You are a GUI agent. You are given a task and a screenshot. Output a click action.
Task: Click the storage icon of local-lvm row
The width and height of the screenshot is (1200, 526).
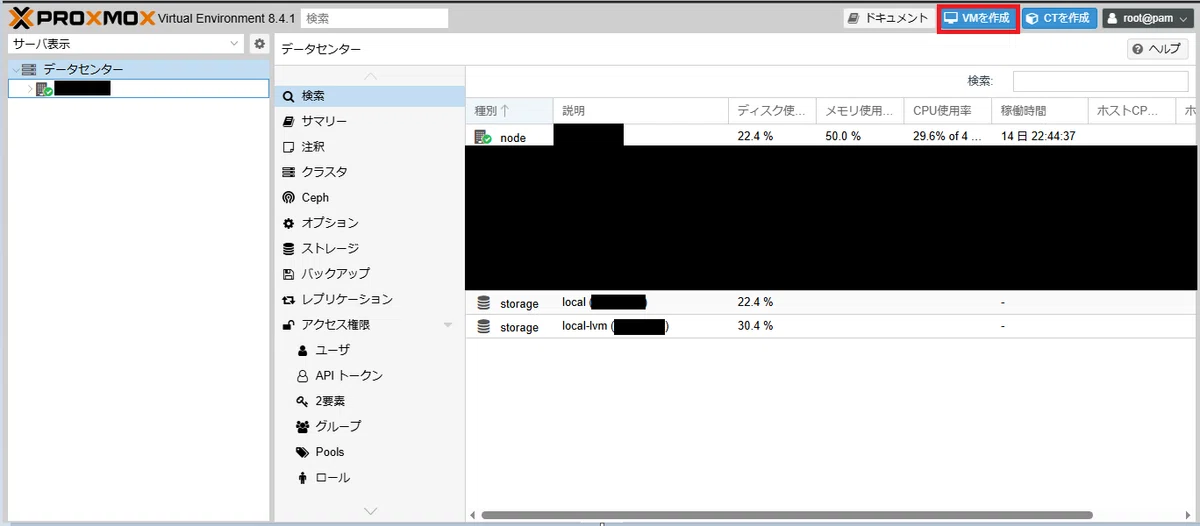(x=484, y=327)
